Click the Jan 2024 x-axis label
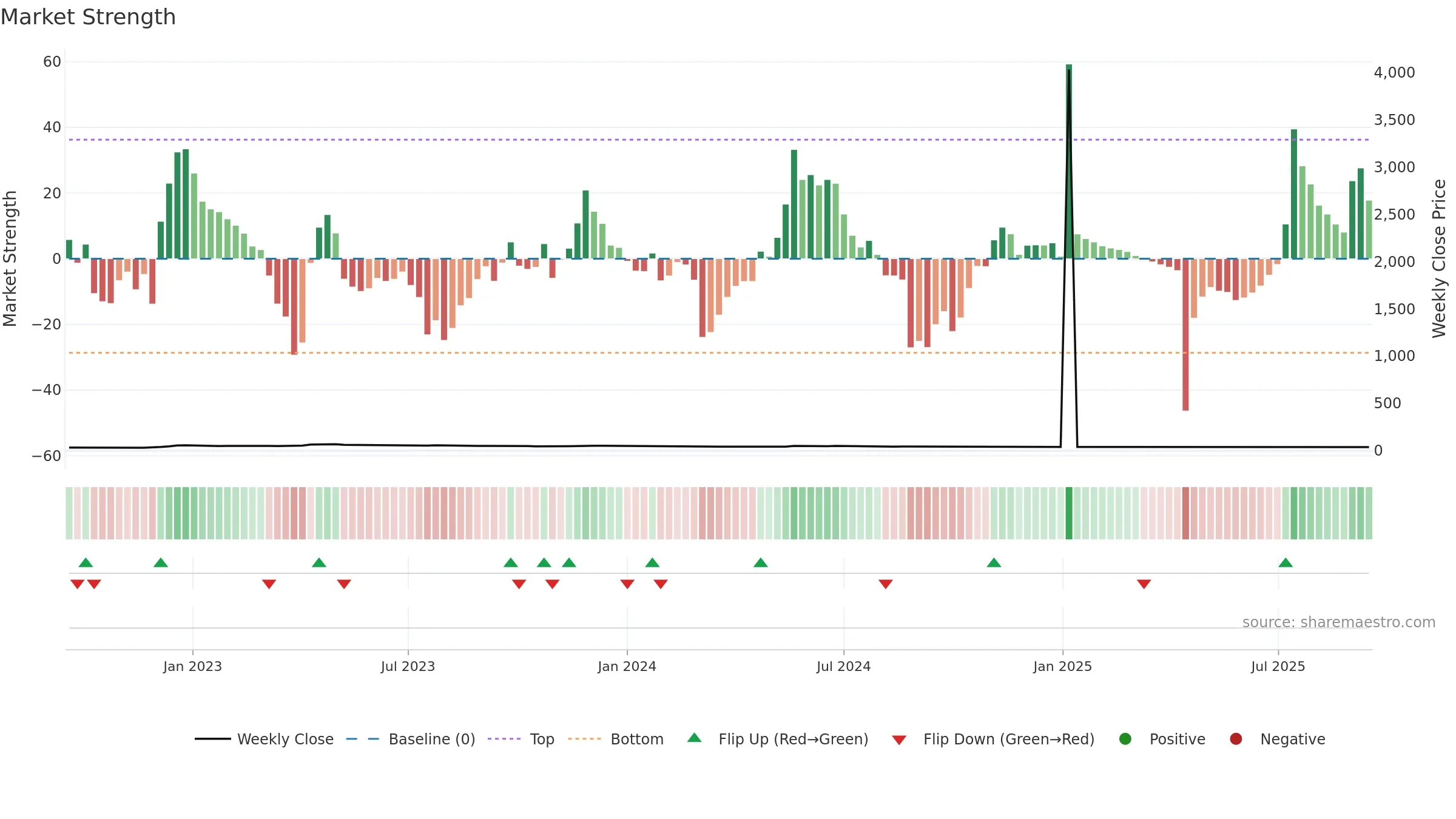This screenshot has width=1456, height=819. click(627, 666)
